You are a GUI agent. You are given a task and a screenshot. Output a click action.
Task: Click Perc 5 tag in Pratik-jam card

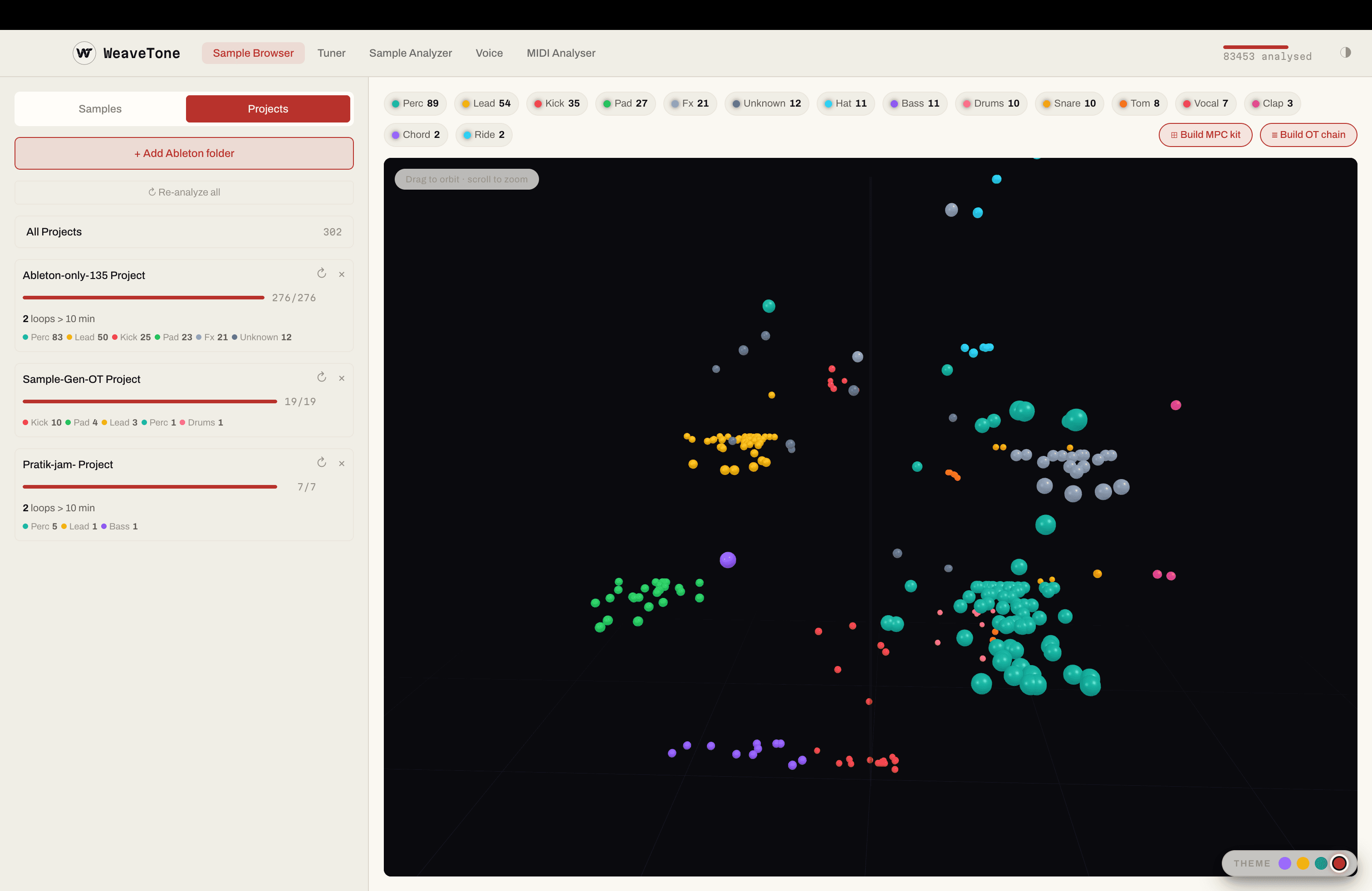[x=40, y=526]
